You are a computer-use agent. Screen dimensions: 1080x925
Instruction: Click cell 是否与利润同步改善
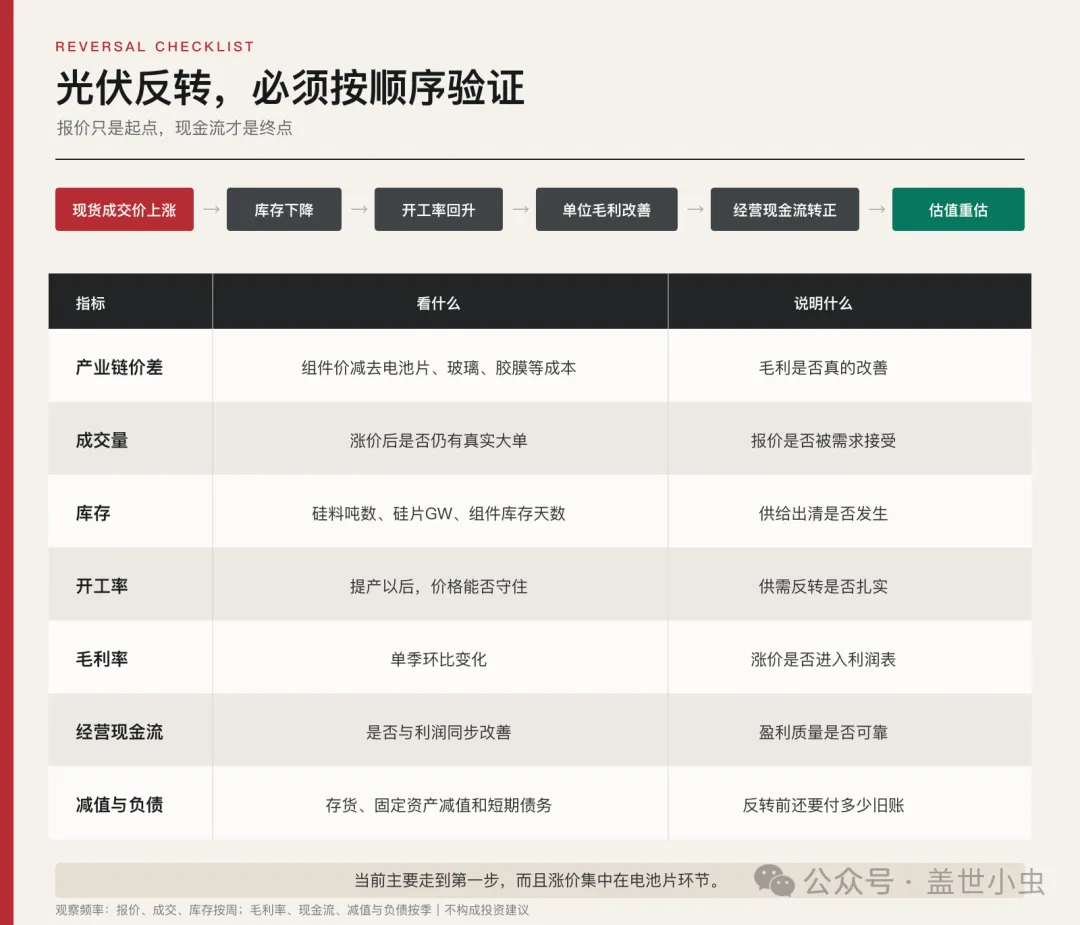439,732
